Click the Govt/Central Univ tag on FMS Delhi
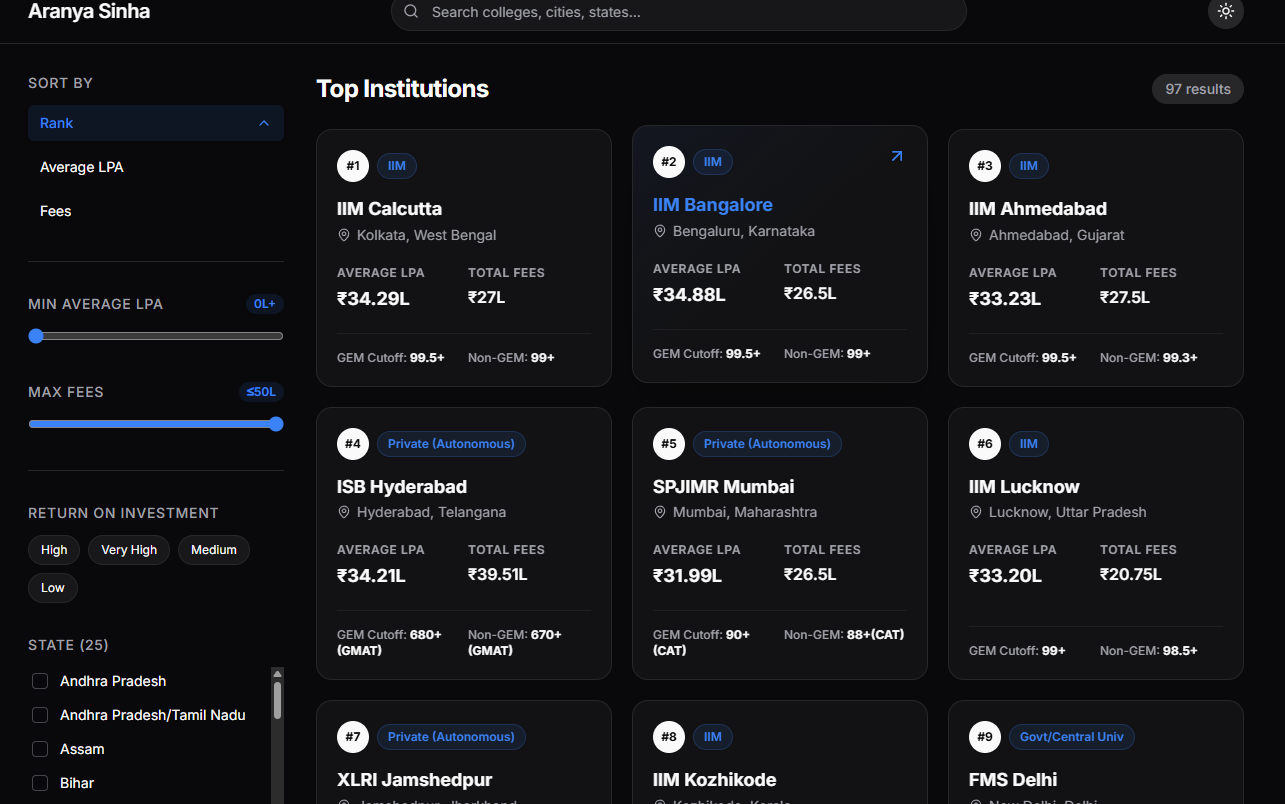This screenshot has width=1285, height=804. [x=1072, y=737]
